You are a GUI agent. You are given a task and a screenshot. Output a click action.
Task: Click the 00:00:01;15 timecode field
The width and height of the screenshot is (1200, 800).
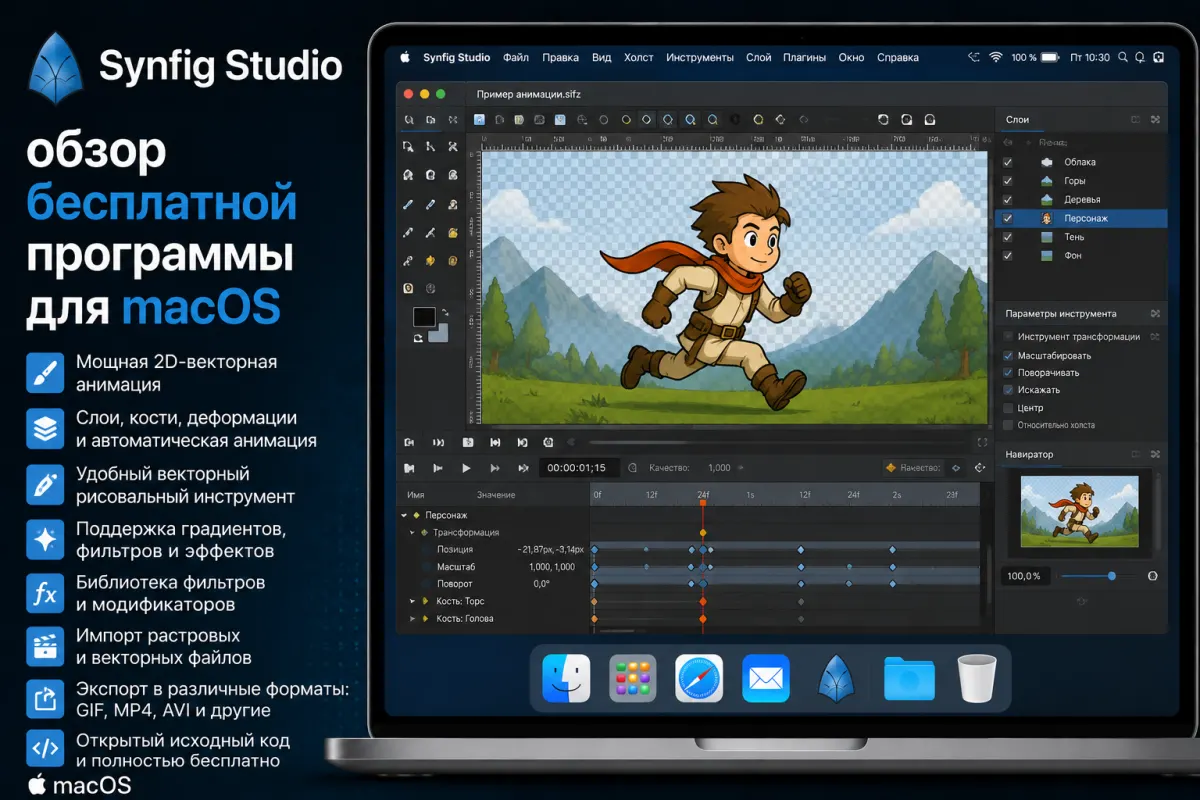tap(579, 467)
